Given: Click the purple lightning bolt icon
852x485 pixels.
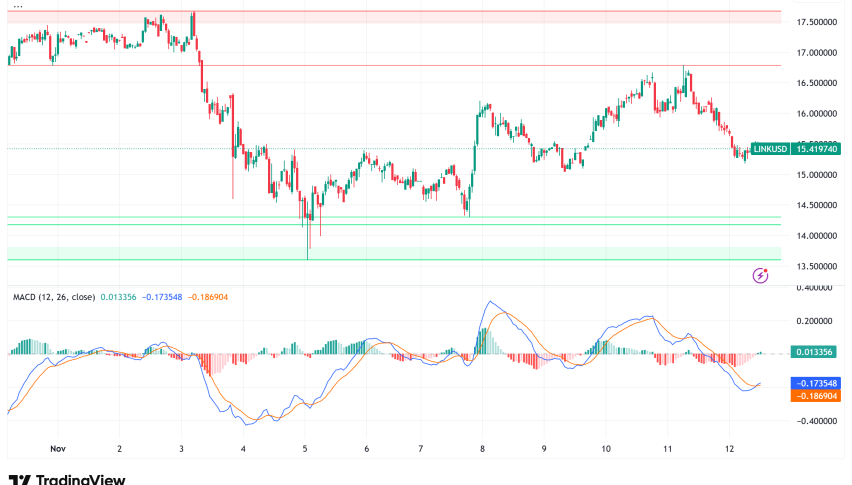Looking at the screenshot, I should point(760,274).
